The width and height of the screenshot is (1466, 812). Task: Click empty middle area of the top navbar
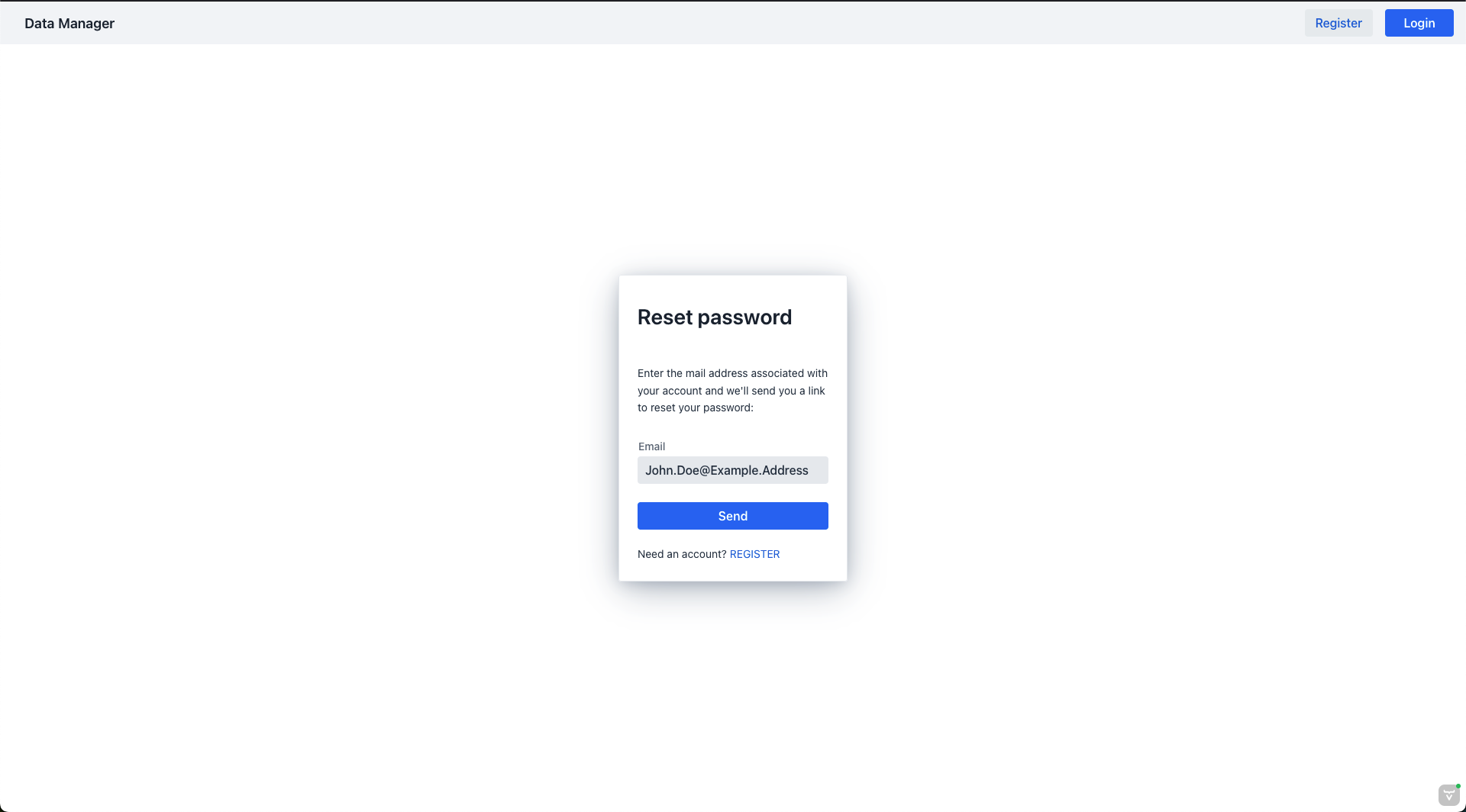(x=687, y=23)
